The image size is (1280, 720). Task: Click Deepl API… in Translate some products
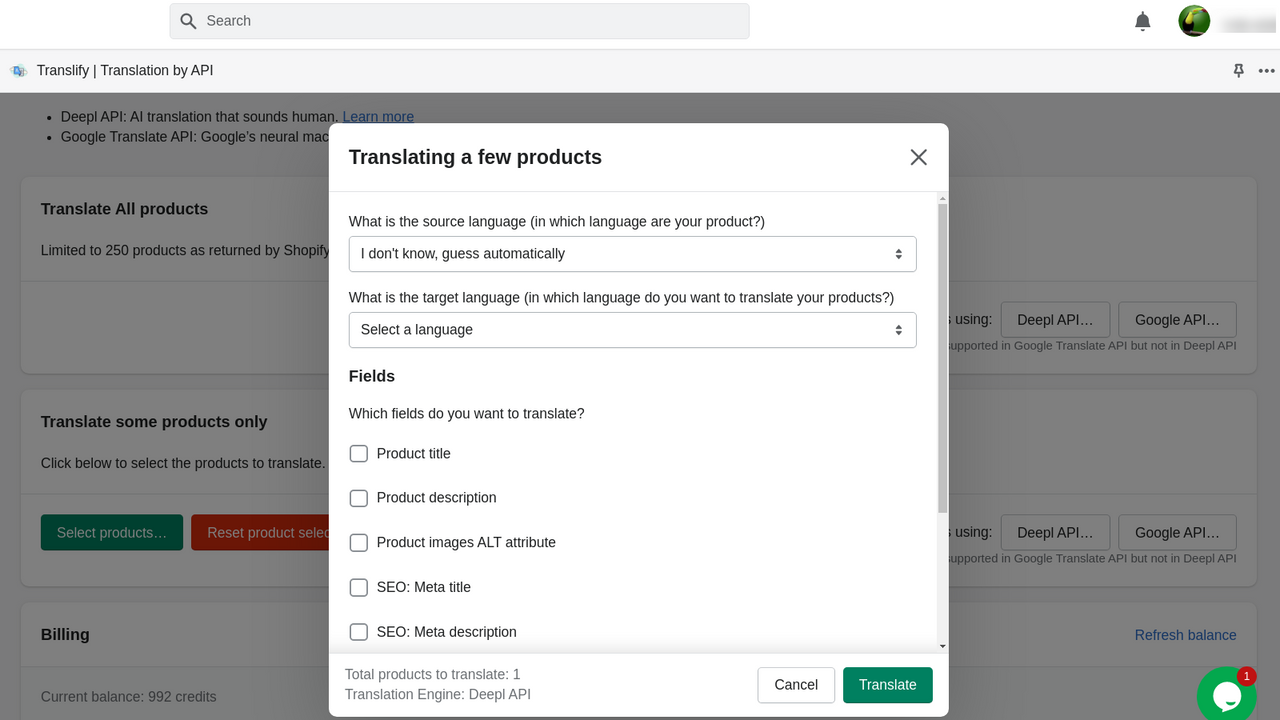pyautogui.click(x=1055, y=533)
